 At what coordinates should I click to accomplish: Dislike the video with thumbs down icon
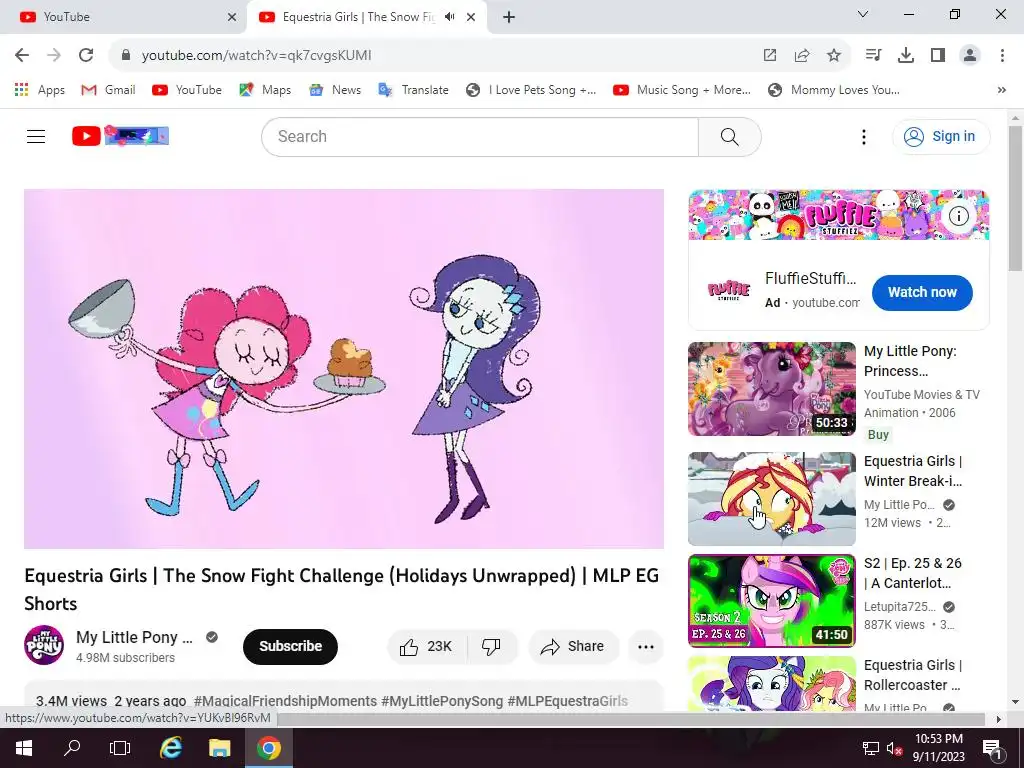coord(492,647)
